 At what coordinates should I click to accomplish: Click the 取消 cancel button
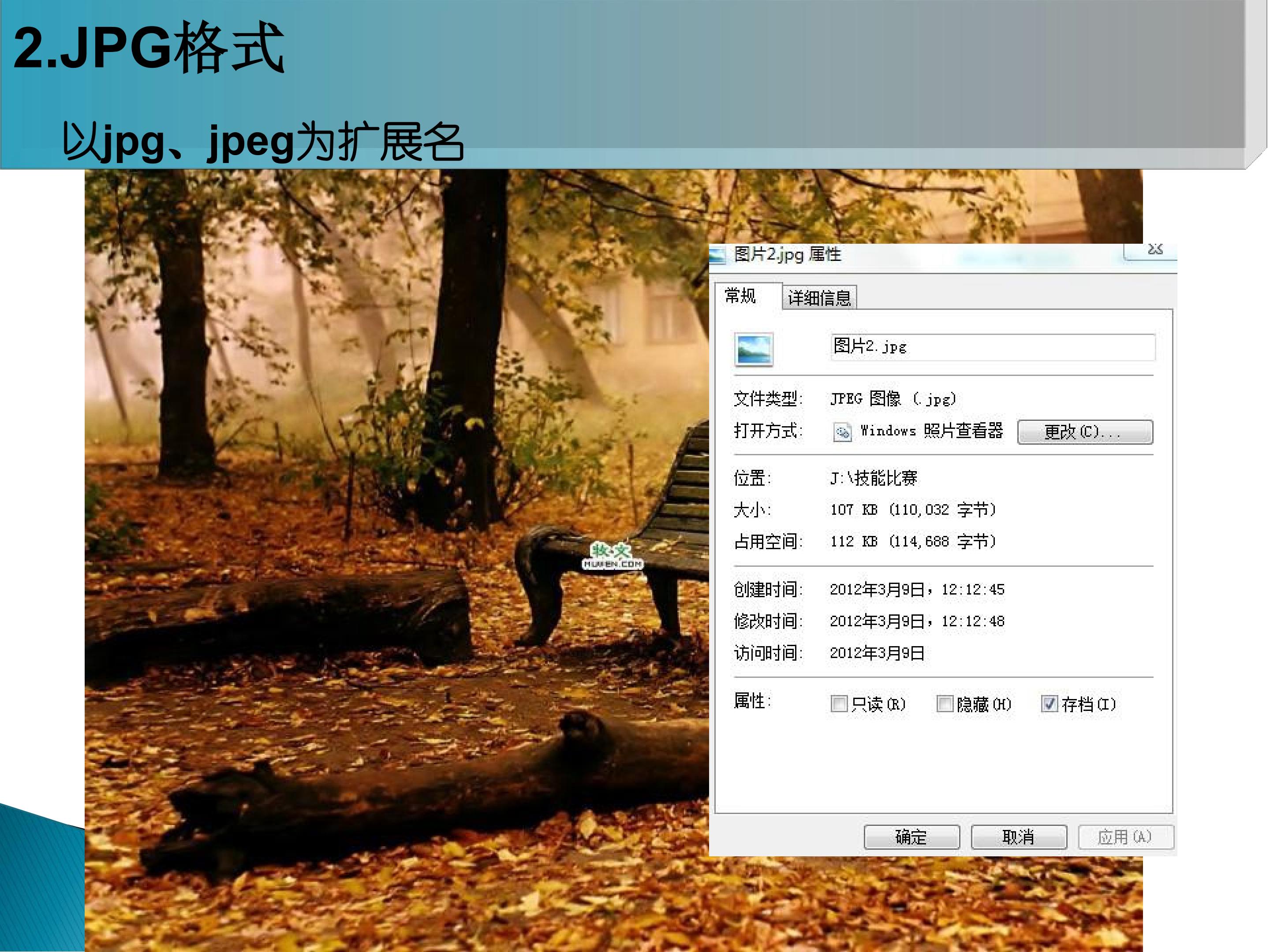pos(1019,837)
